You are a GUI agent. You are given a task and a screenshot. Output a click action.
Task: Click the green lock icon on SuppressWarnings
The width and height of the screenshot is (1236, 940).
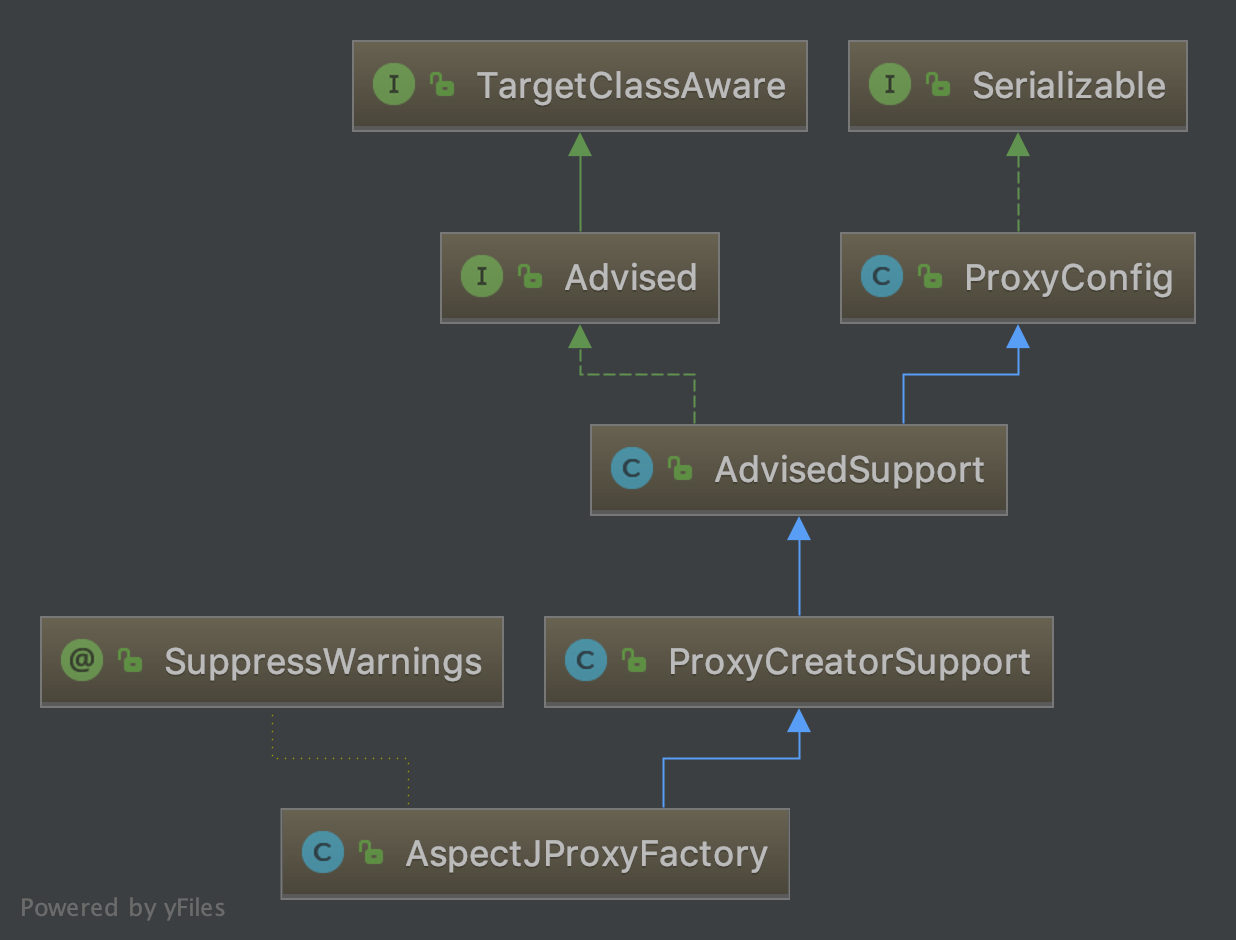[x=130, y=661]
